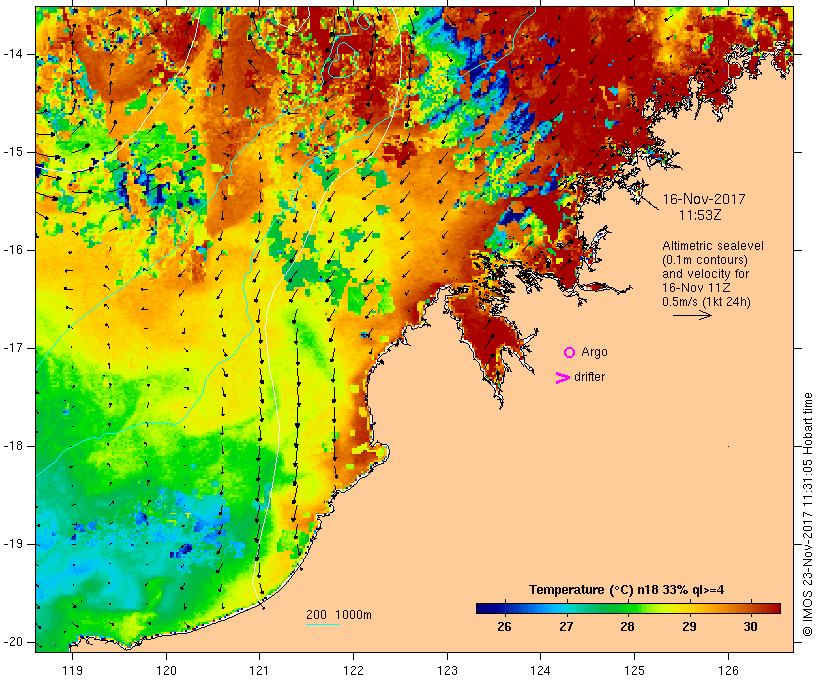Click longitude axis label 124
The width and height of the screenshot is (820, 680).
tap(541, 670)
